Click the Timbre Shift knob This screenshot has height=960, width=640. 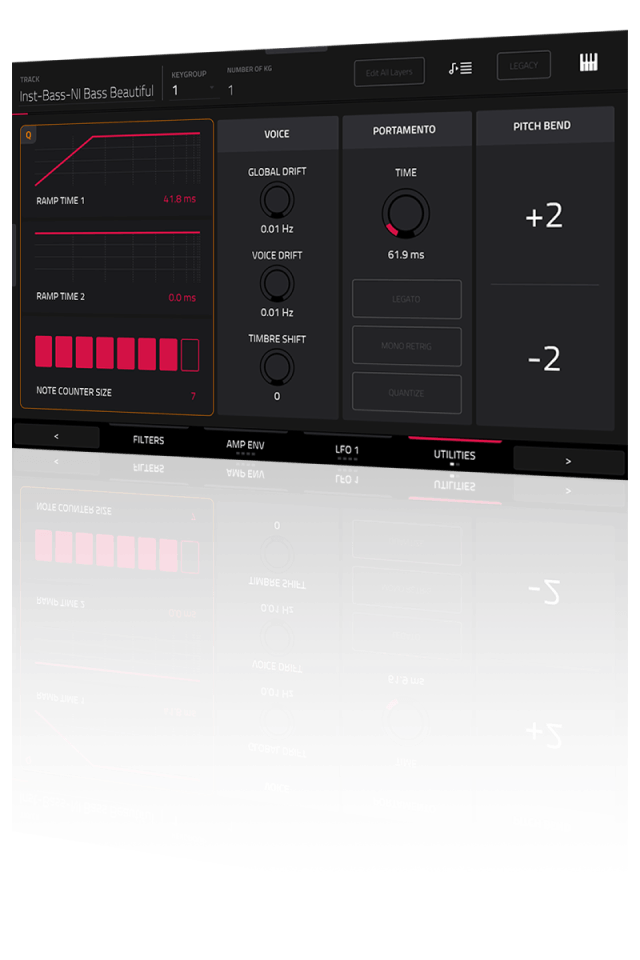click(x=277, y=368)
